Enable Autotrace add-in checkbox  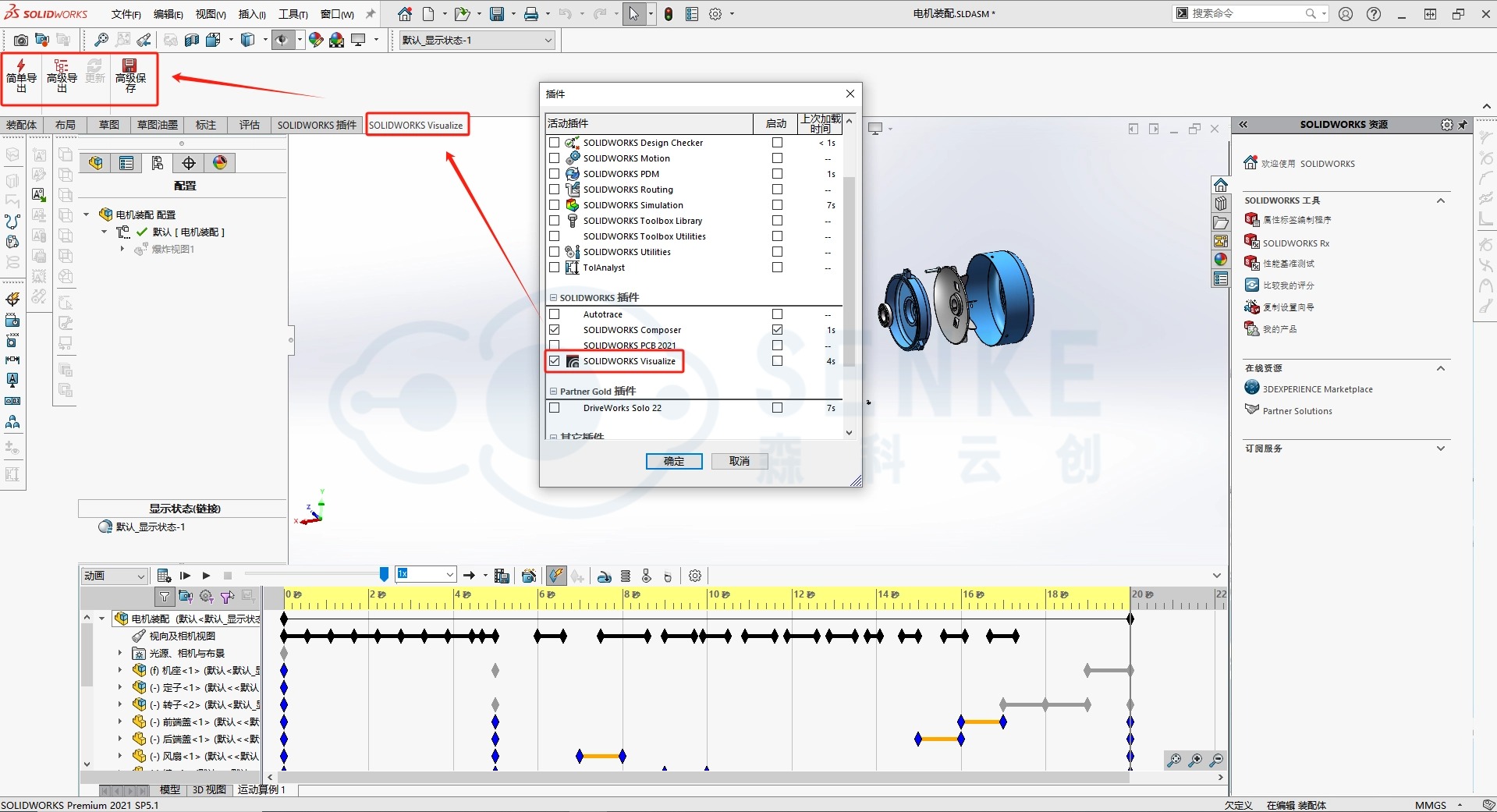pyautogui.click(x=555, y=314)
